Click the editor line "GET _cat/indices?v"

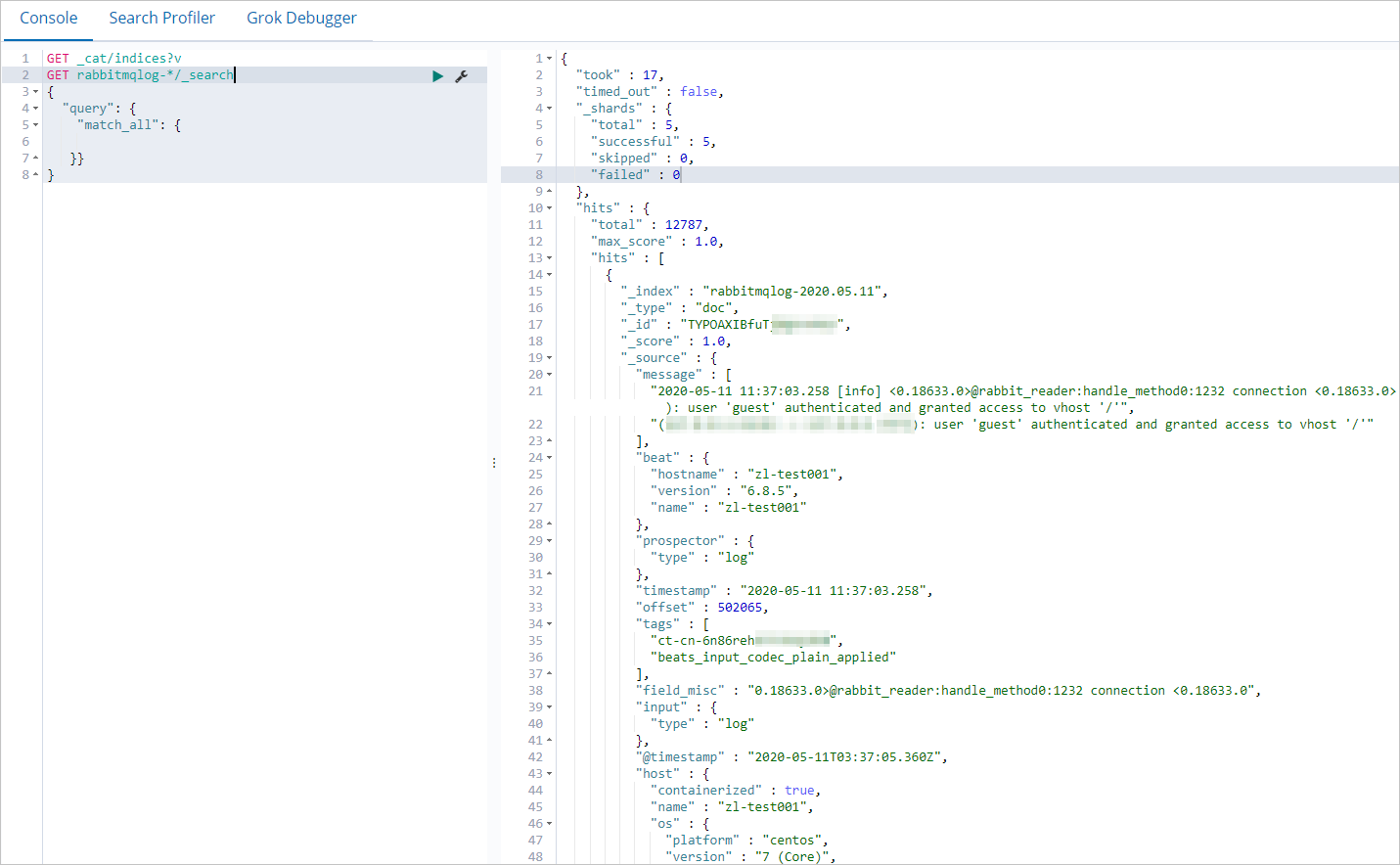click(113, 59)
